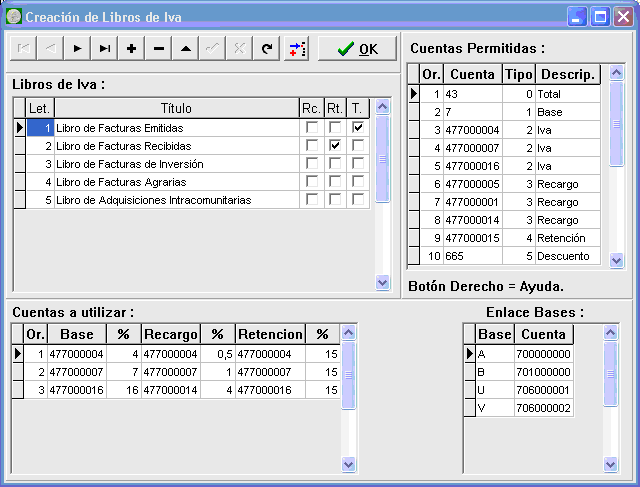Image resolution: width=640 pixels, height=487 pixels.
Task: Click the app icon in title bar
Action: pyautogui.click(x=14, y=16)
